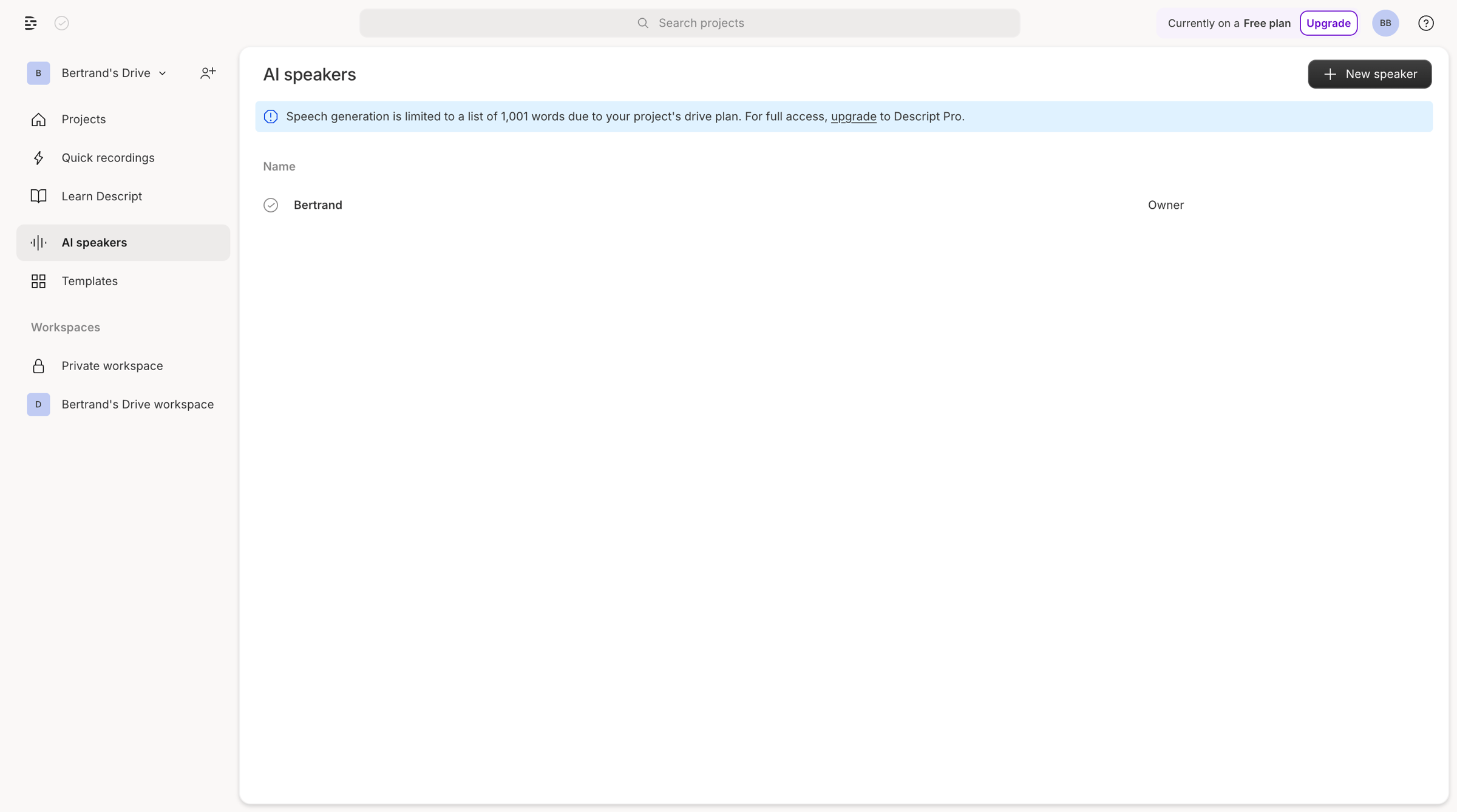
Task: Click the Free plan label
Action: click(1267, 23)
